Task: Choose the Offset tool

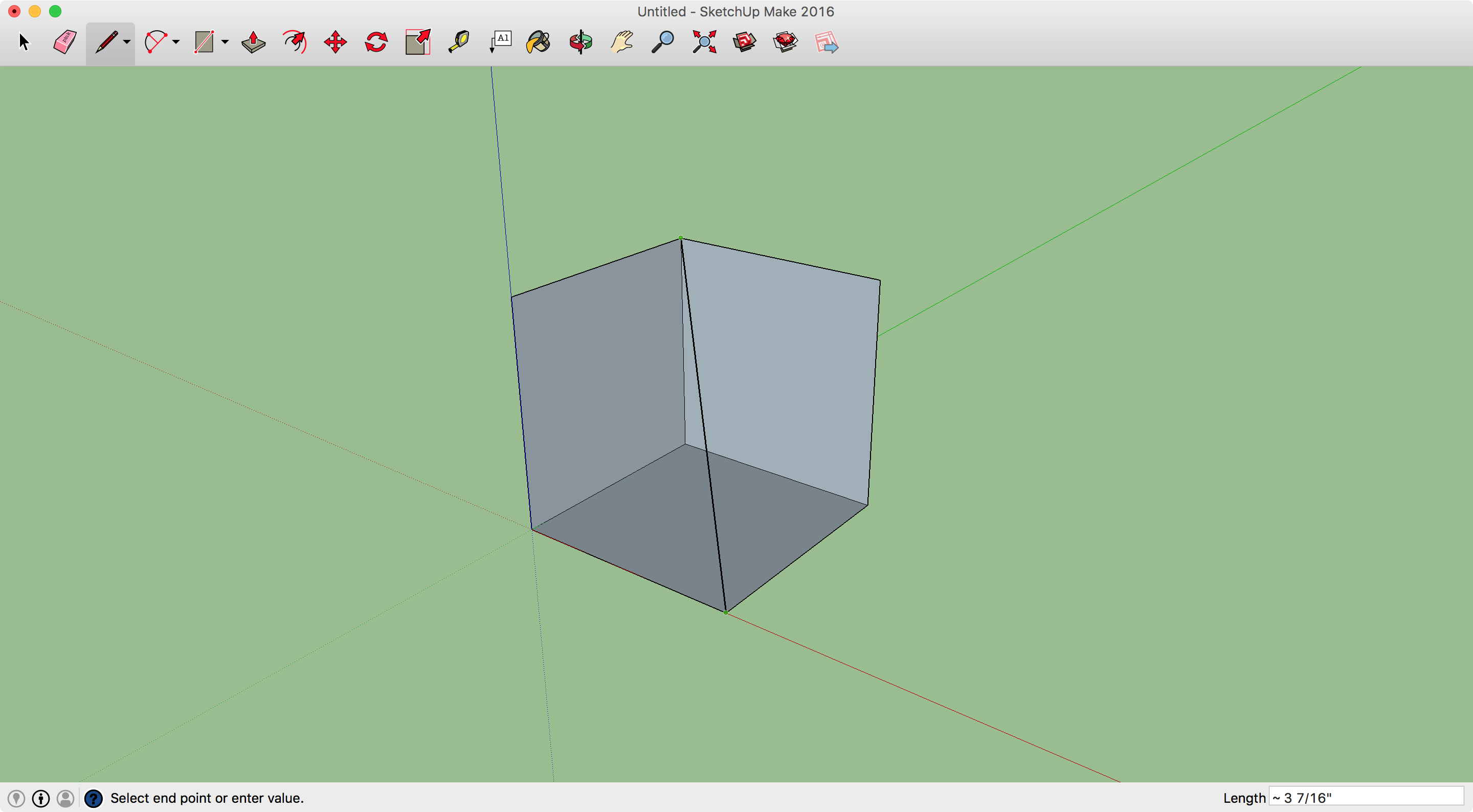Action: (x=295, y=42)
